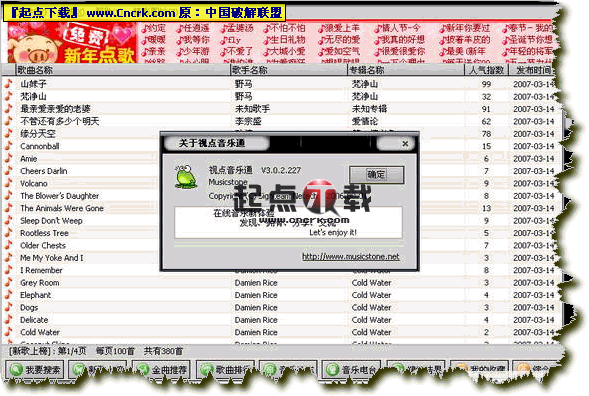Screen dimensions: 589x396
Task: Click the 我要搜索 button
Action: (x=35, y=370)
